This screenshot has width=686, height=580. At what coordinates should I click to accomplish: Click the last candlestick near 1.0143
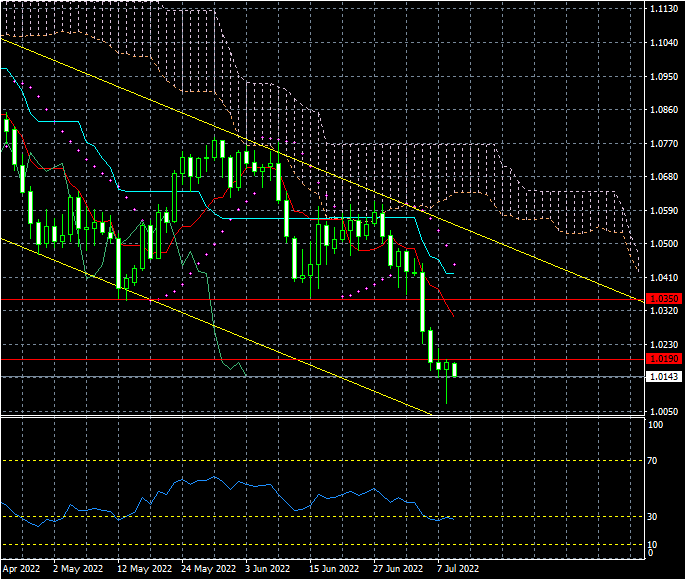click(x=455, y=370)
